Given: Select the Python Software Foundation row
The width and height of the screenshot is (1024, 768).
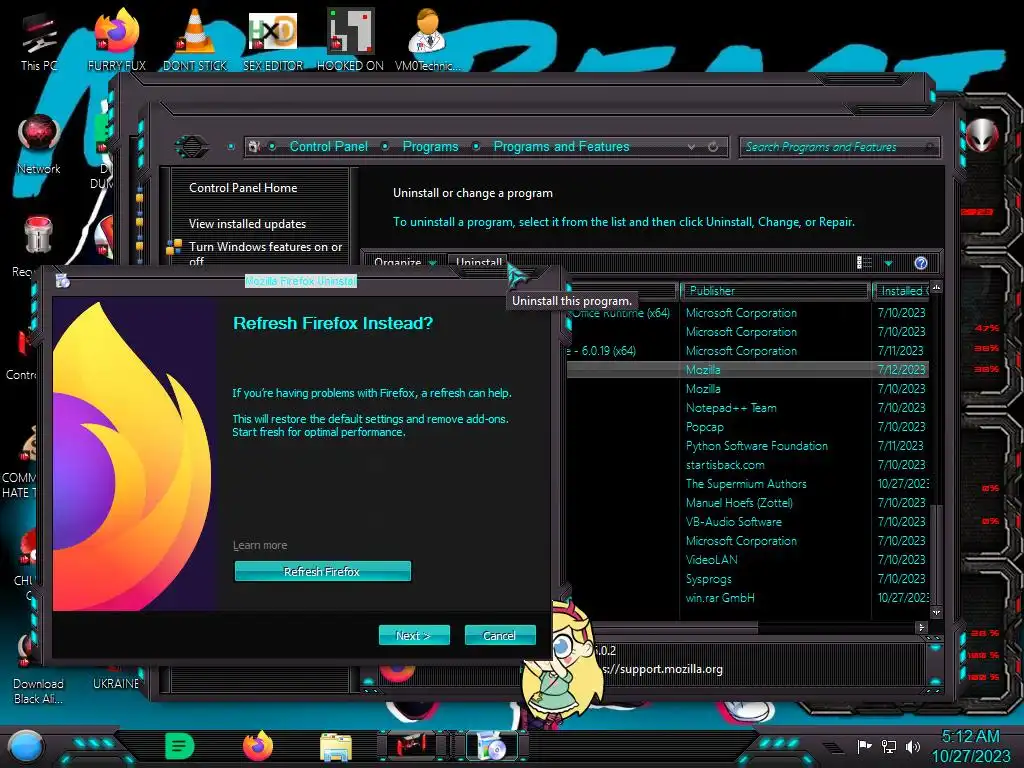Looking at the screenshot, I should (748, 445).
